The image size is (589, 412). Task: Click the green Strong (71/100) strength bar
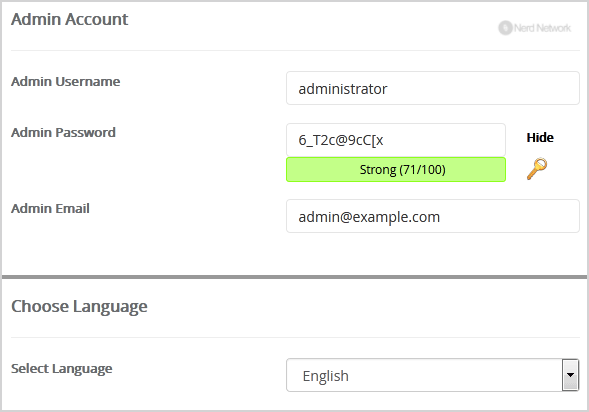[396, 169]
